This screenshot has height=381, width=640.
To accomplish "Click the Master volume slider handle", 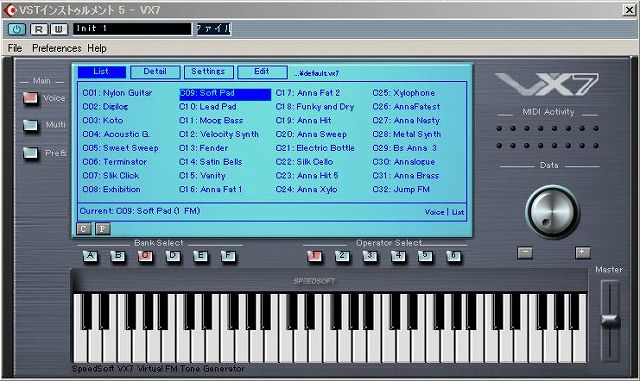I will (x=610, y=321).
